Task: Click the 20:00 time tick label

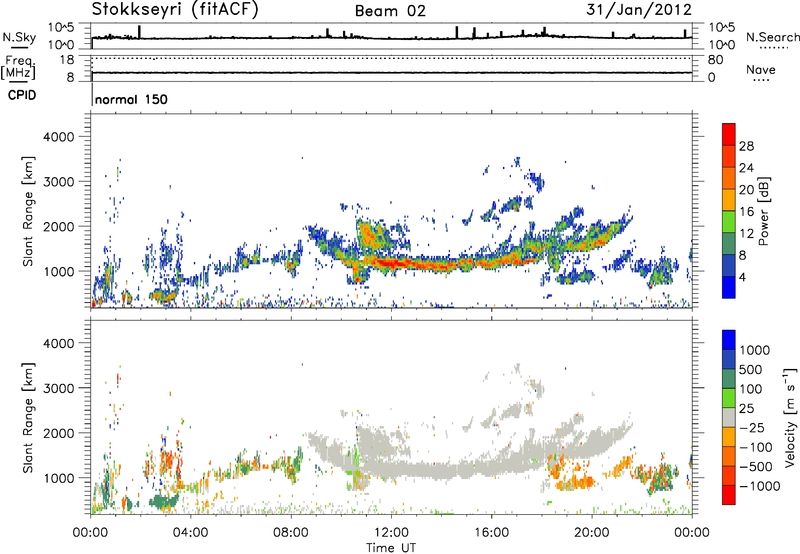Action: tap(592, 533)
